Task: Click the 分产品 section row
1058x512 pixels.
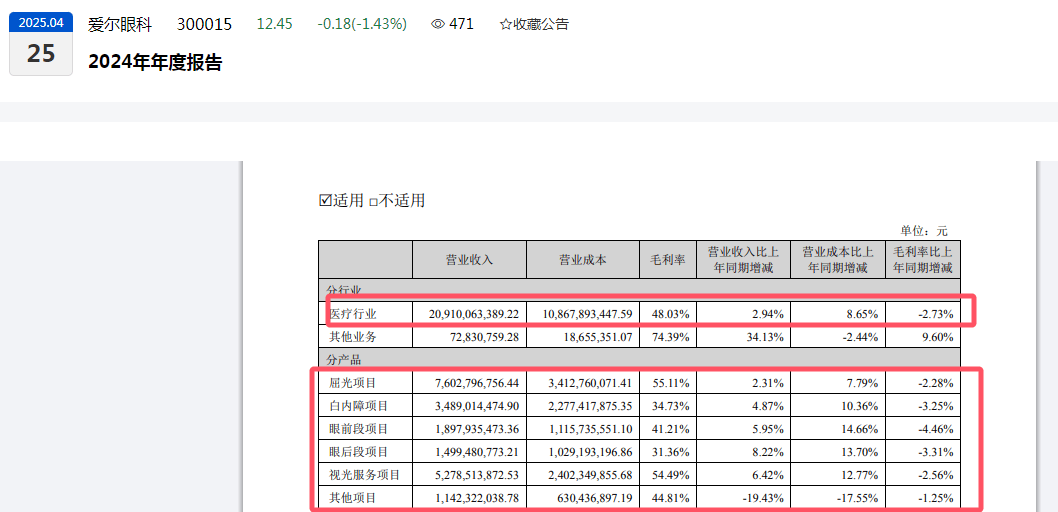Action: (x=640, y=360)
